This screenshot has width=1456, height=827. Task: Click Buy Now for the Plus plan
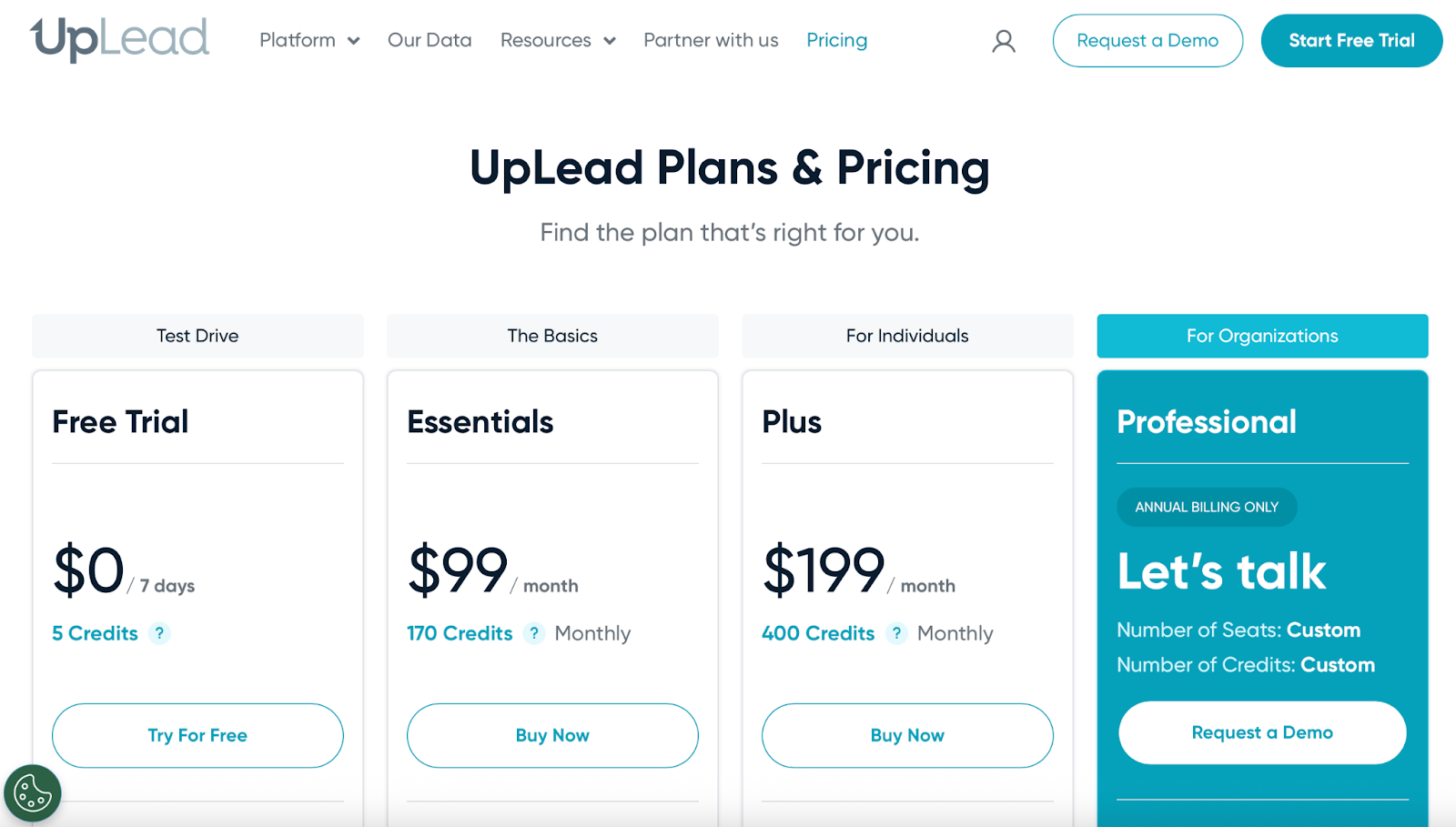click(906, 735)
